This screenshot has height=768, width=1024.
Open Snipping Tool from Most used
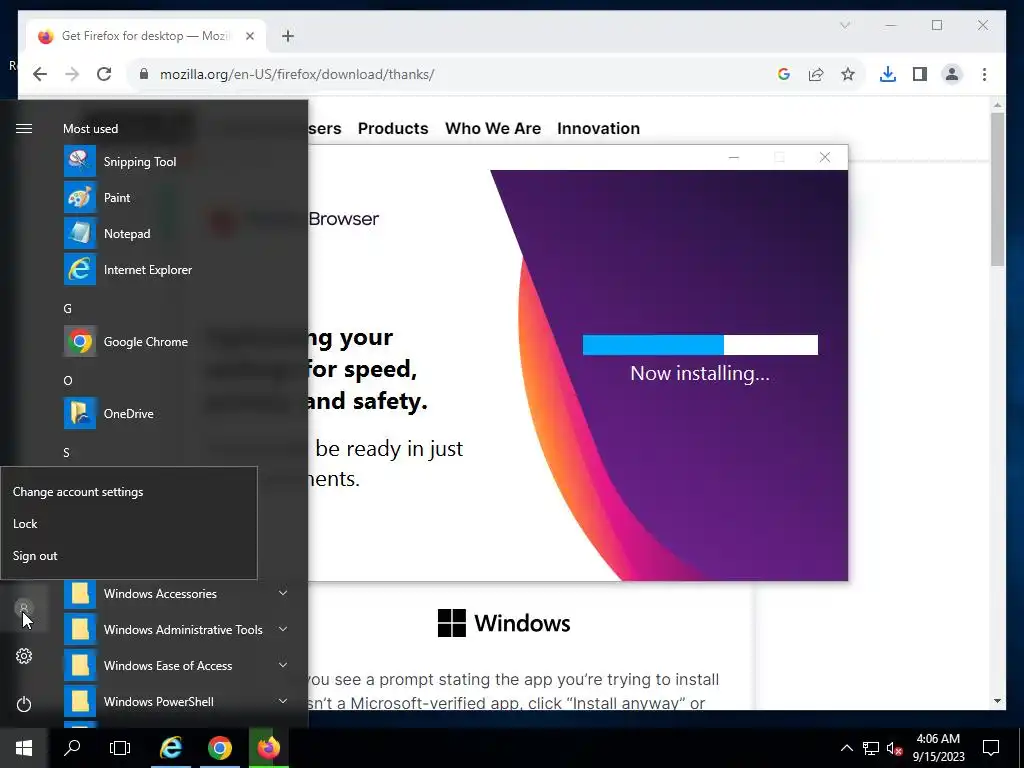tap(176, 161)
